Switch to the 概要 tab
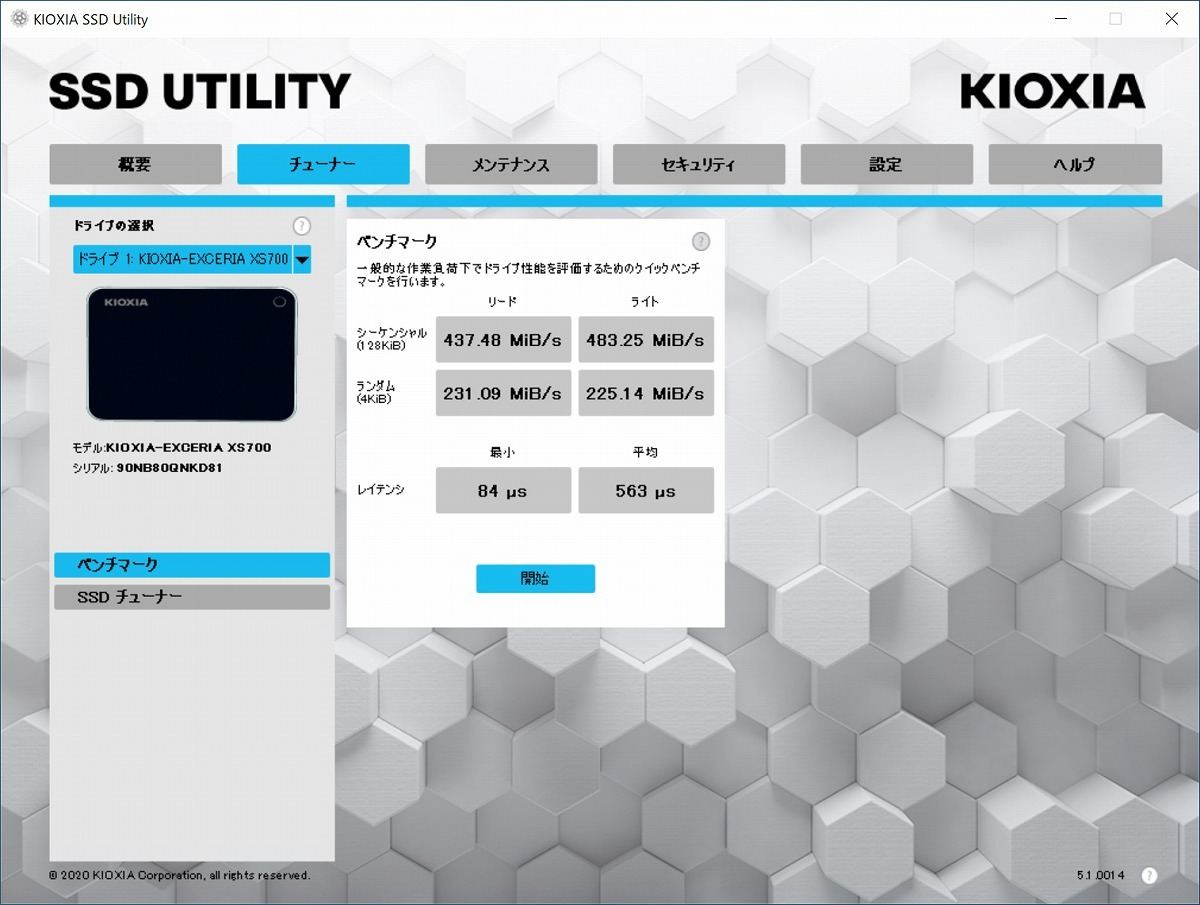The image size is (1200, 905). [135, 165]
